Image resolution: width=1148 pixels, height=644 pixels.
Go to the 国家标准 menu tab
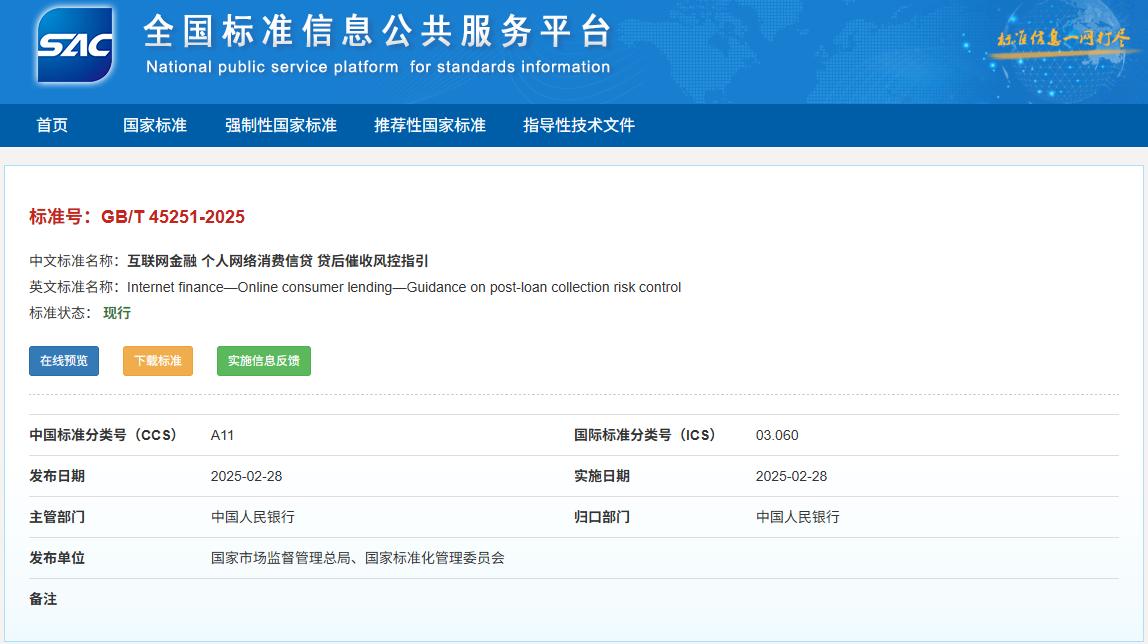point(155,125)
